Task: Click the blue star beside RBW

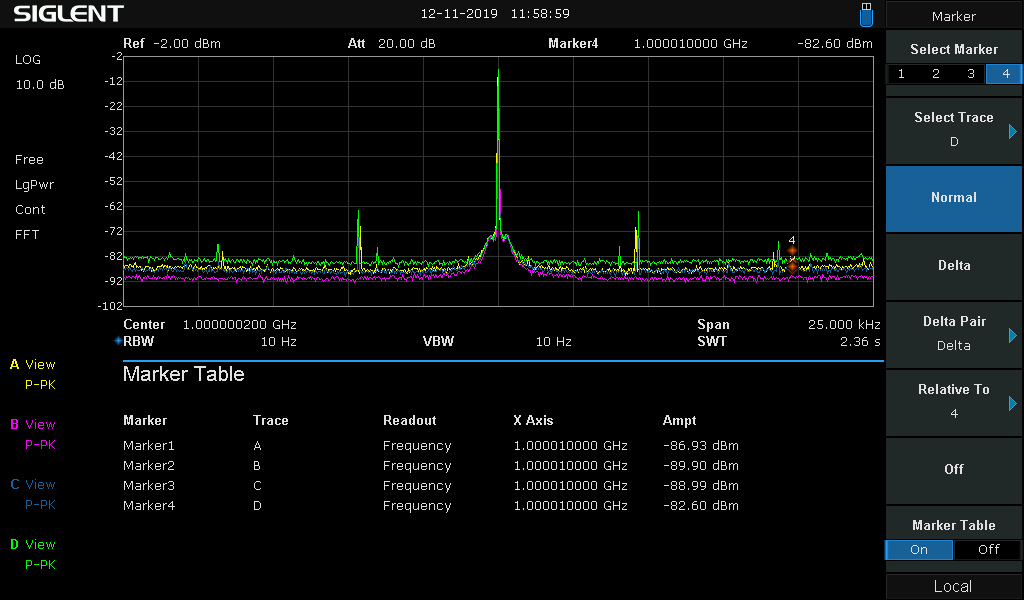Action: 118,341
